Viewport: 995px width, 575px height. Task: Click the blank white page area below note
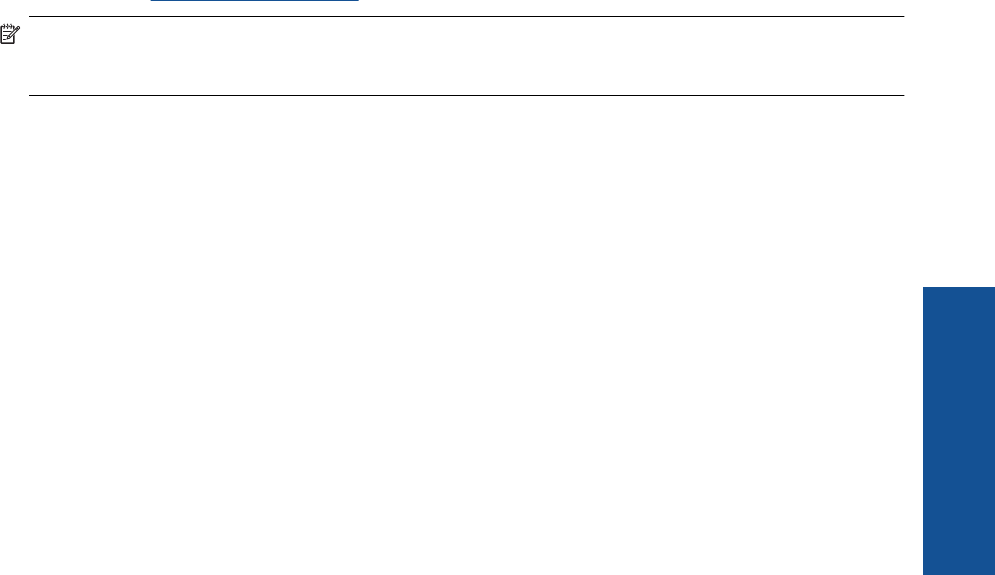pyautogui.click(x=461, y=335)
